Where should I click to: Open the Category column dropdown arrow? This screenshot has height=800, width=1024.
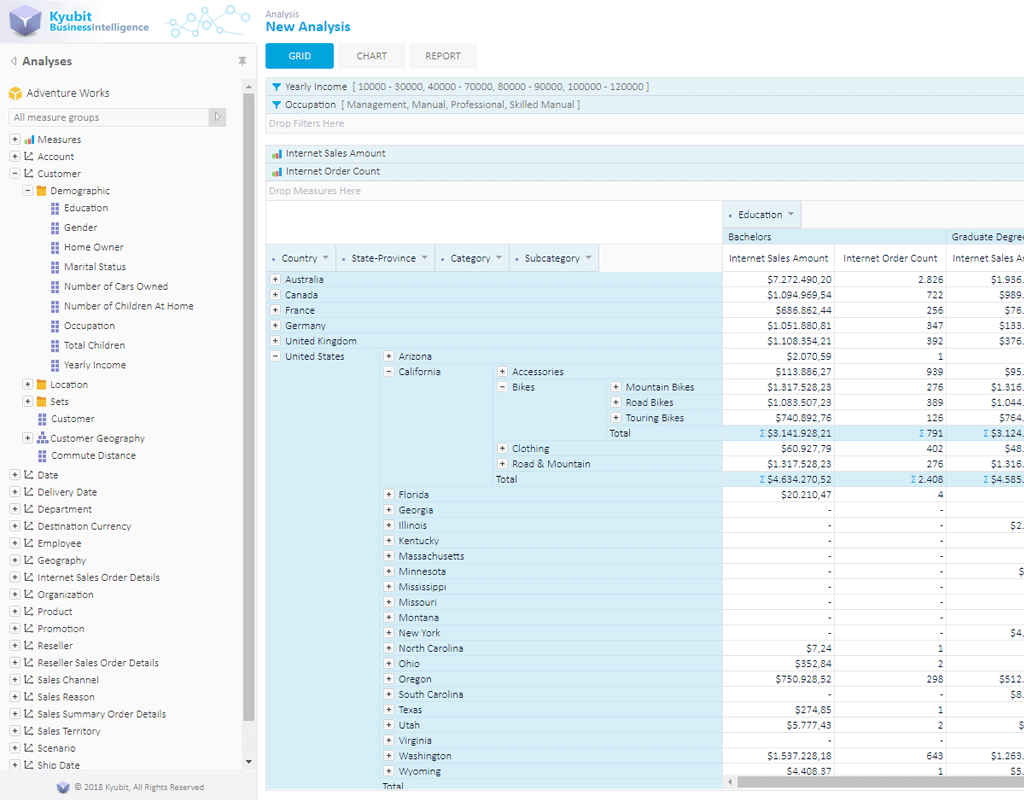[x=499, y=258]
